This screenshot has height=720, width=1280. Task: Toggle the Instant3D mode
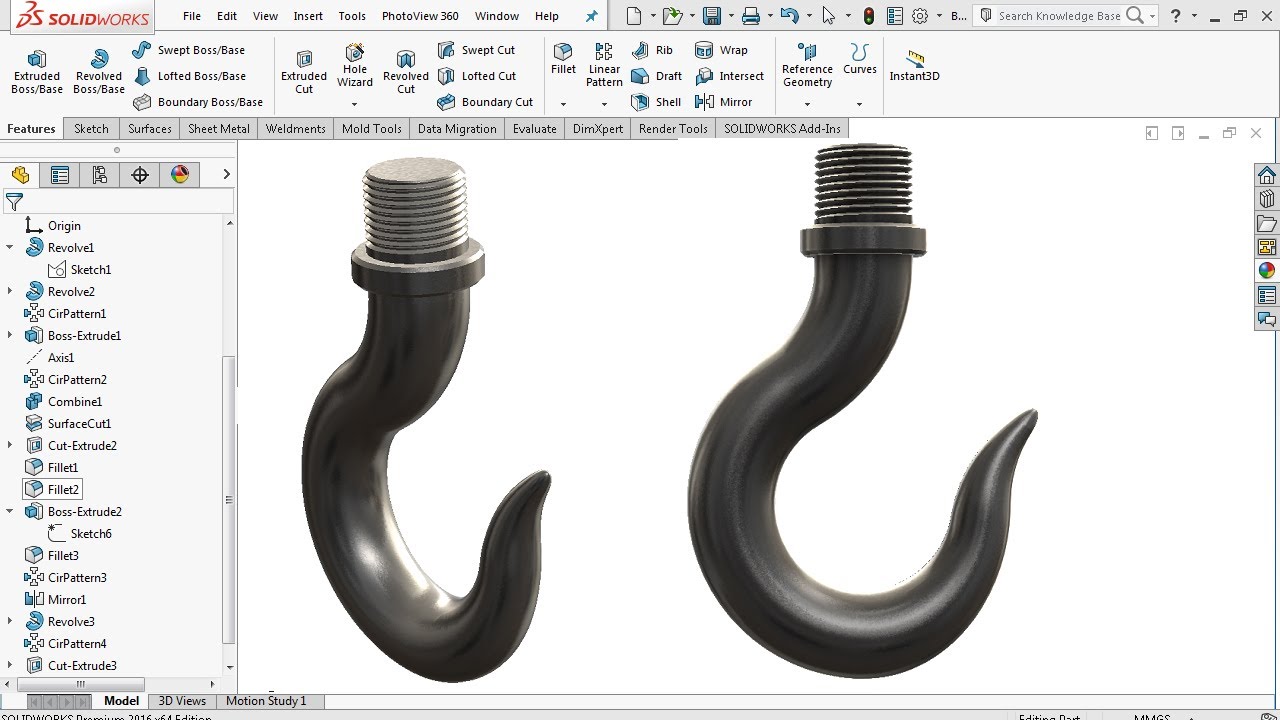pos(914,65)
